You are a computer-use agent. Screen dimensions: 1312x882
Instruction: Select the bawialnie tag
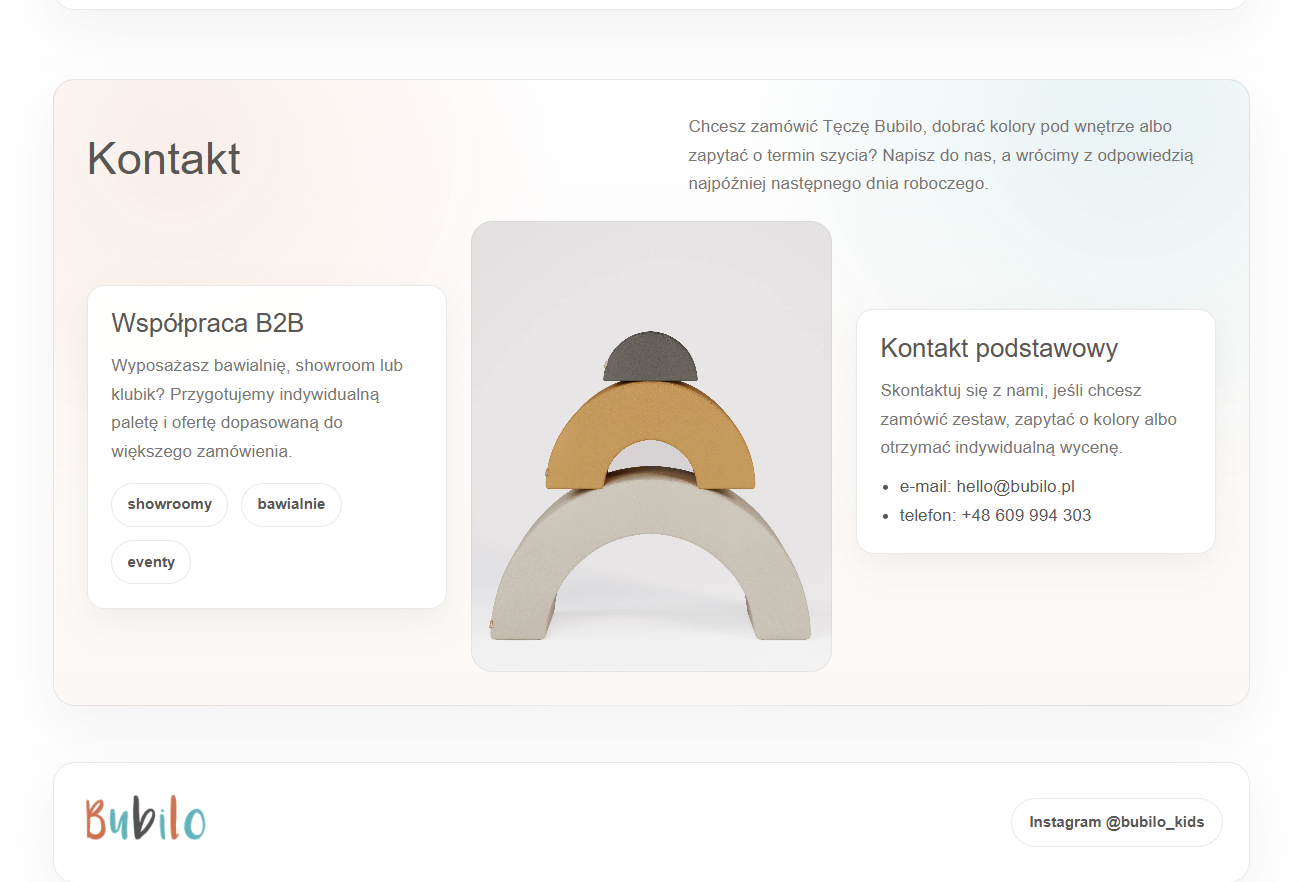[291, 505]
